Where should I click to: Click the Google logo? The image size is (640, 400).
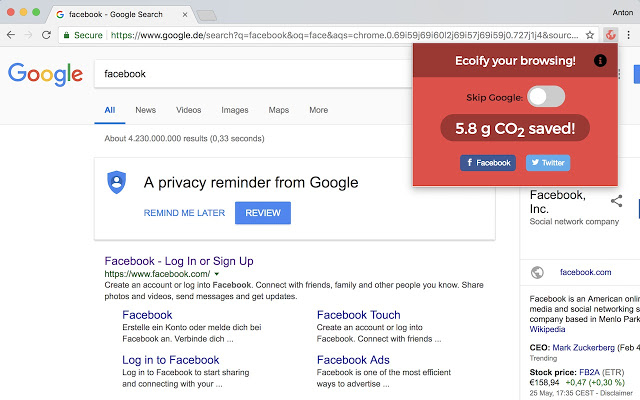(45, 74)
